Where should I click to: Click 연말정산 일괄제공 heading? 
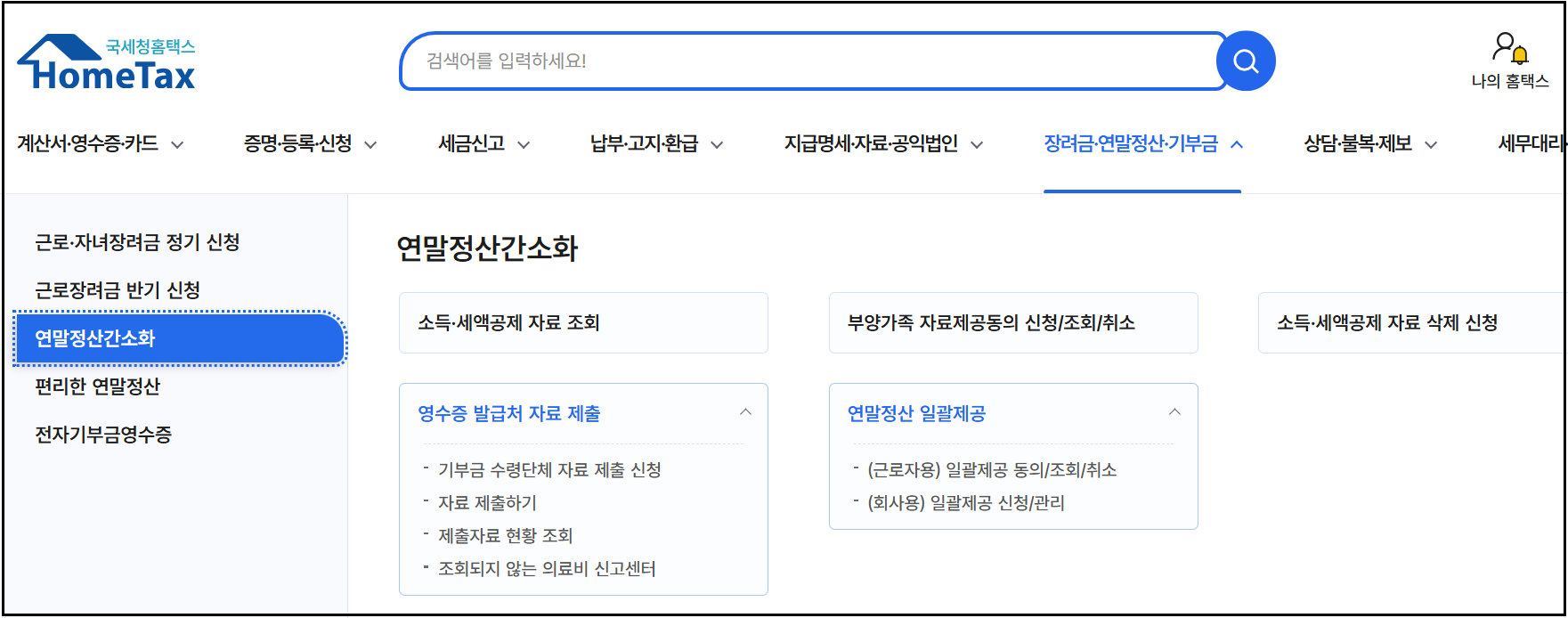[x=916, y=413]
